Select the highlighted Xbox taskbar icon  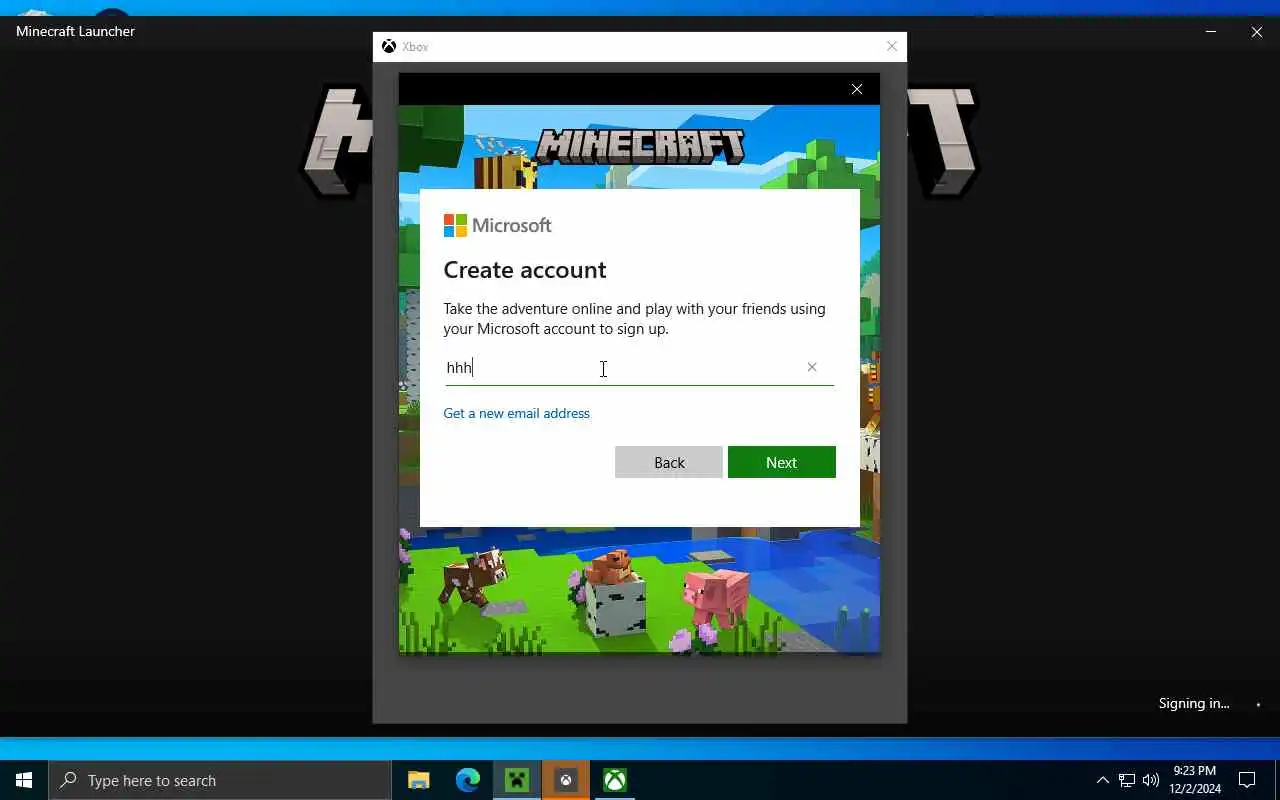pyautogui.click(x=566, y=780)
